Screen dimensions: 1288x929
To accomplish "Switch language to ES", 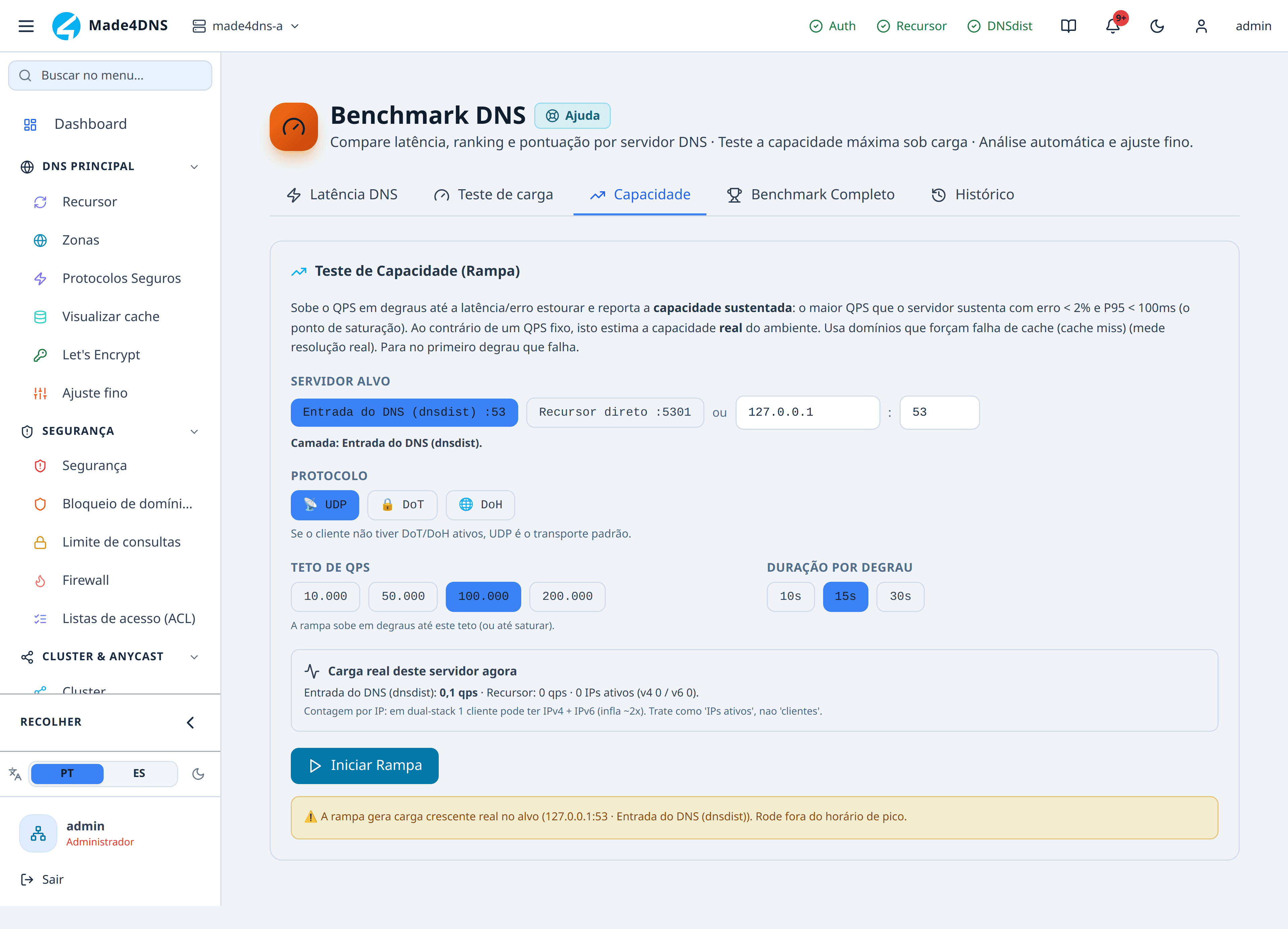I will pos(139,773).
